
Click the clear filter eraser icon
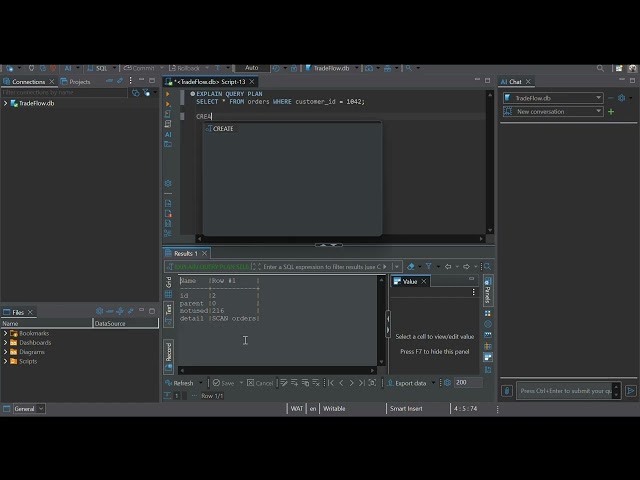411,267
